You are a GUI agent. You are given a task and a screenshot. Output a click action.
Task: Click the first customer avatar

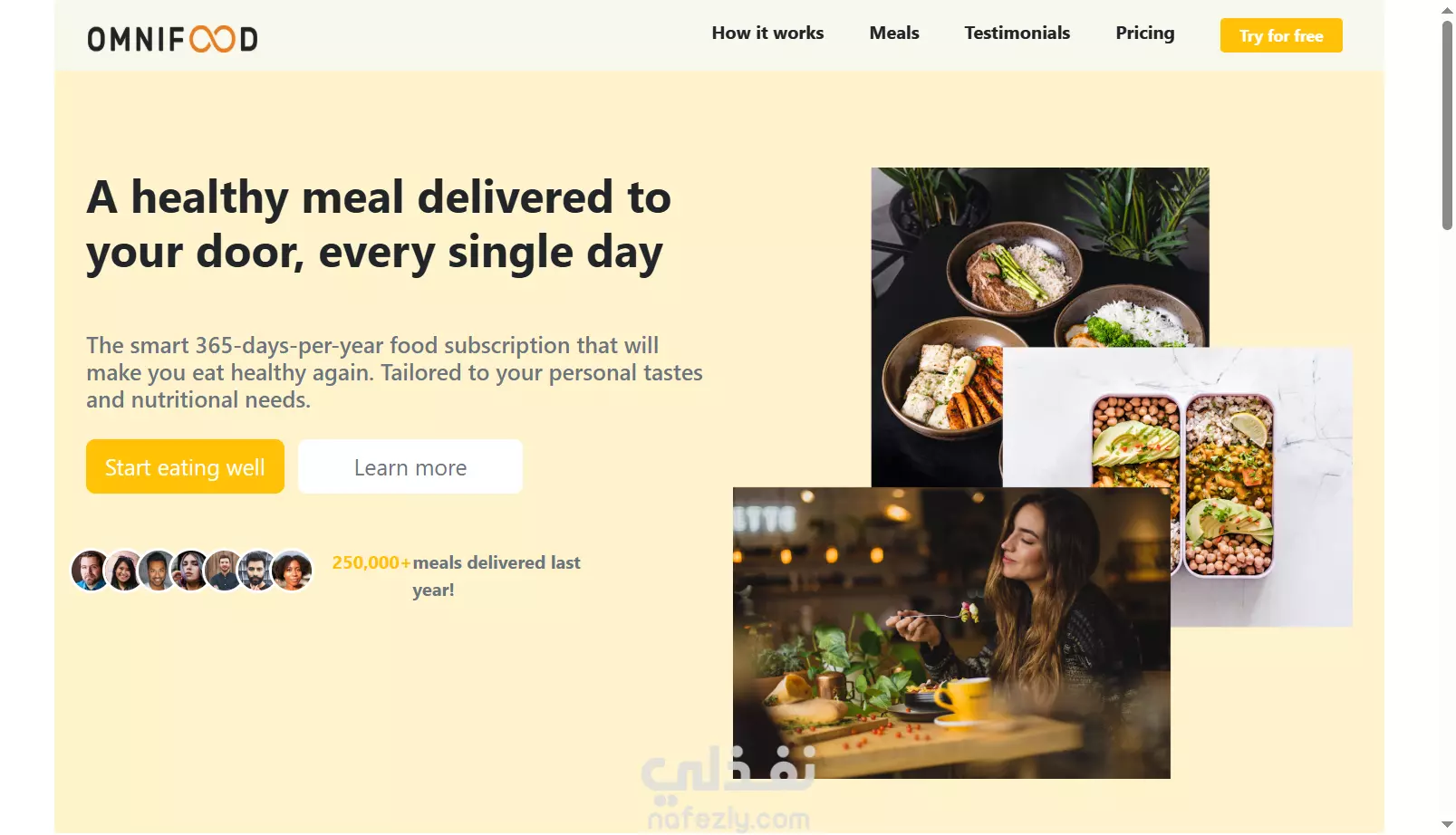(89, 571)
